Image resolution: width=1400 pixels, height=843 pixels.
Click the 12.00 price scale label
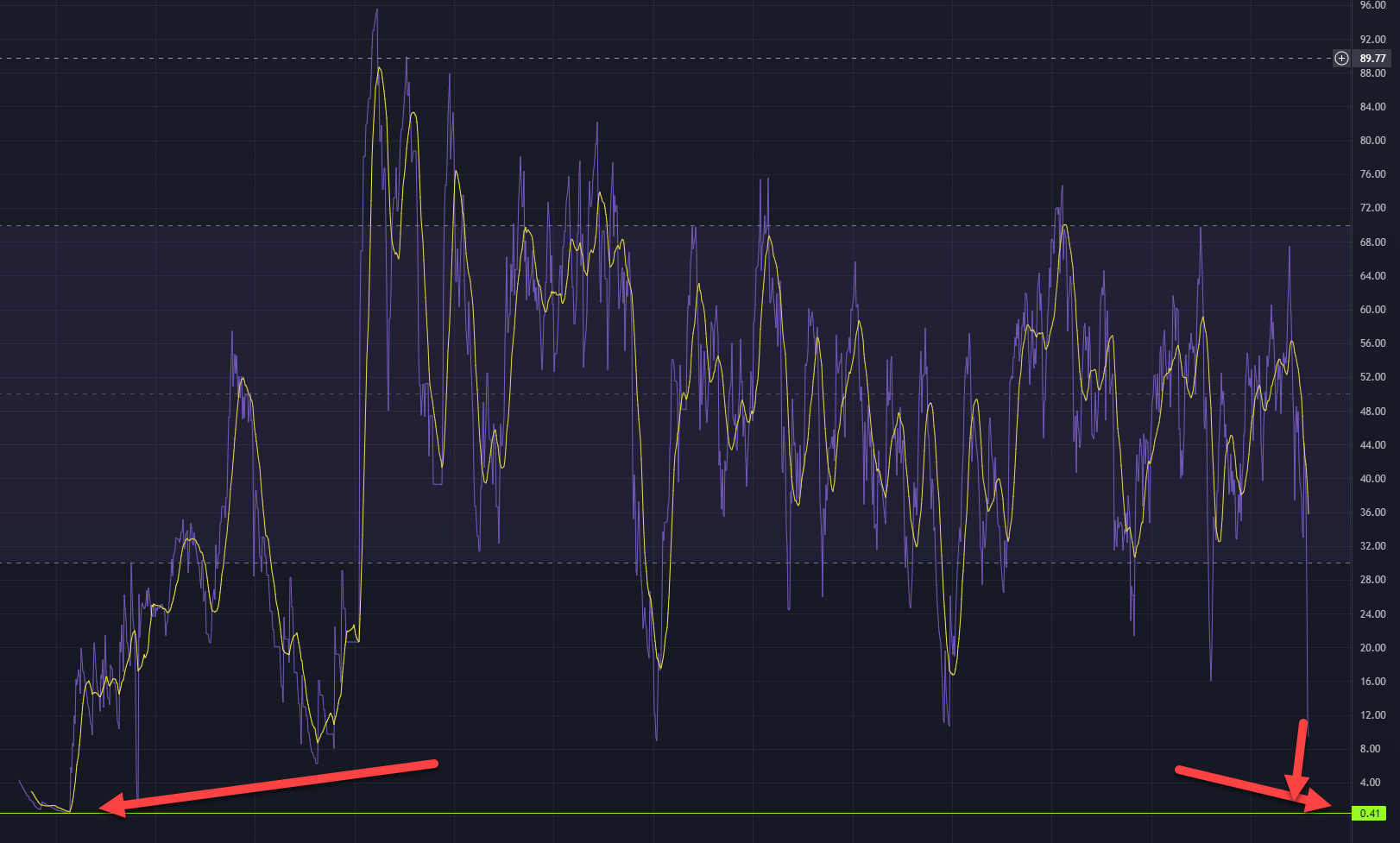click(1372, 715)
